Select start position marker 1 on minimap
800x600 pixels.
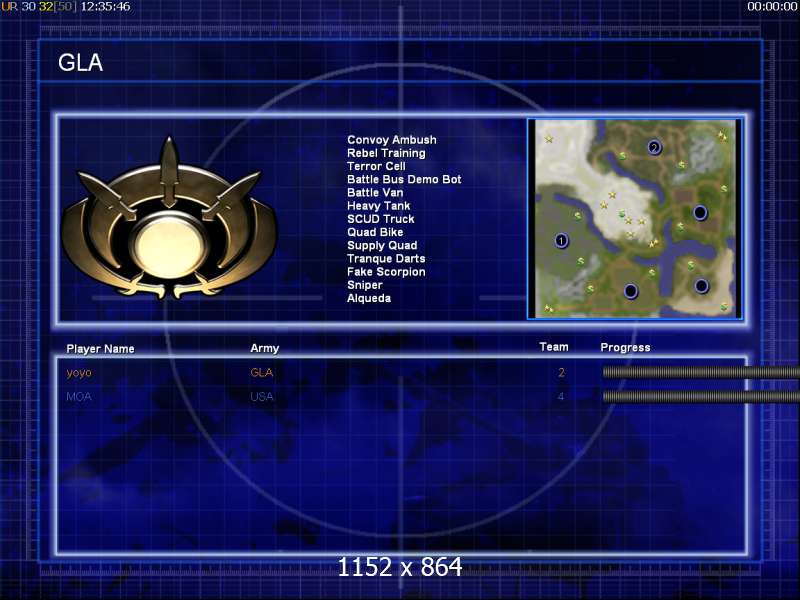[x=561, y=240]
